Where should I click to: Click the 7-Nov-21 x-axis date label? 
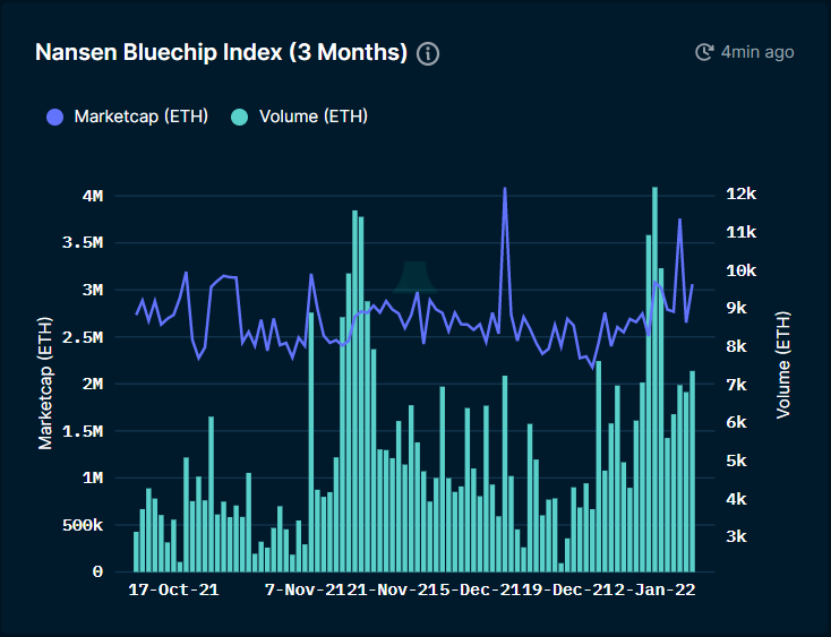[x=306, y=590]
